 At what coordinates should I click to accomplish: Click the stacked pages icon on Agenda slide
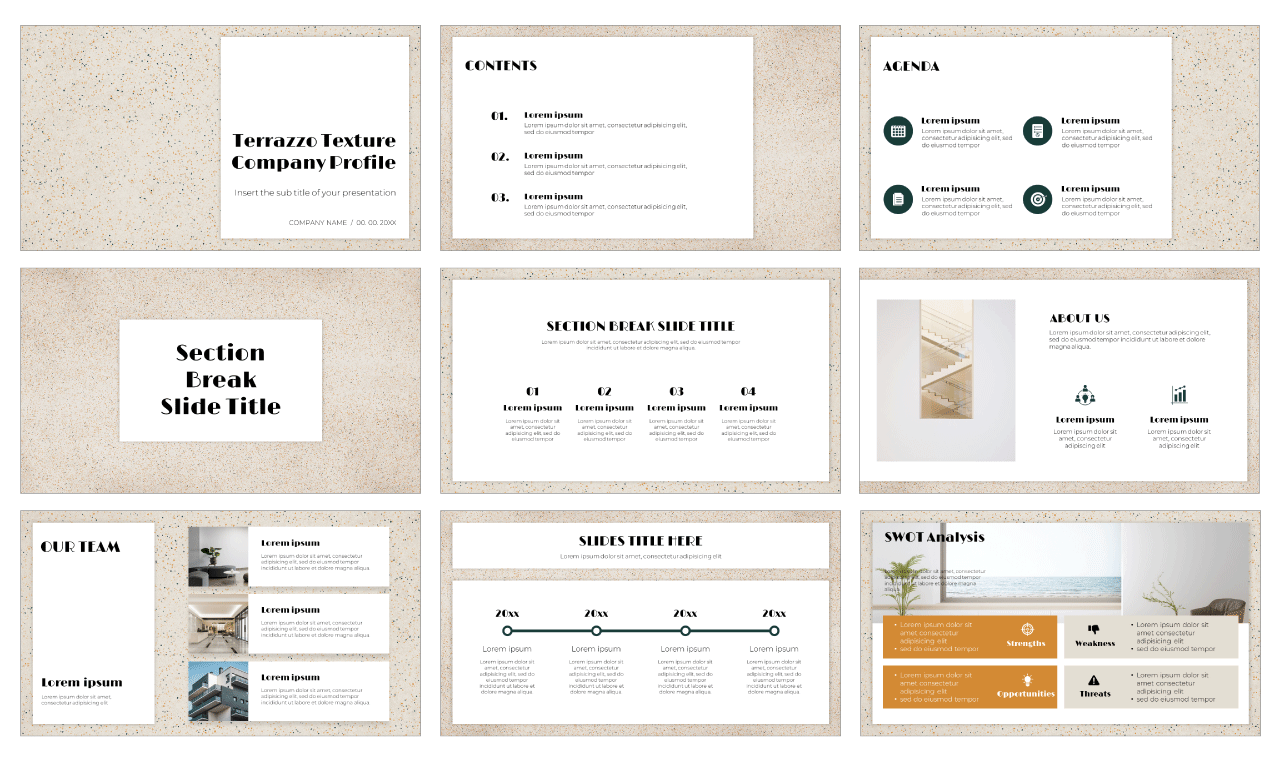pyautogui.click(x=898, y=199)
